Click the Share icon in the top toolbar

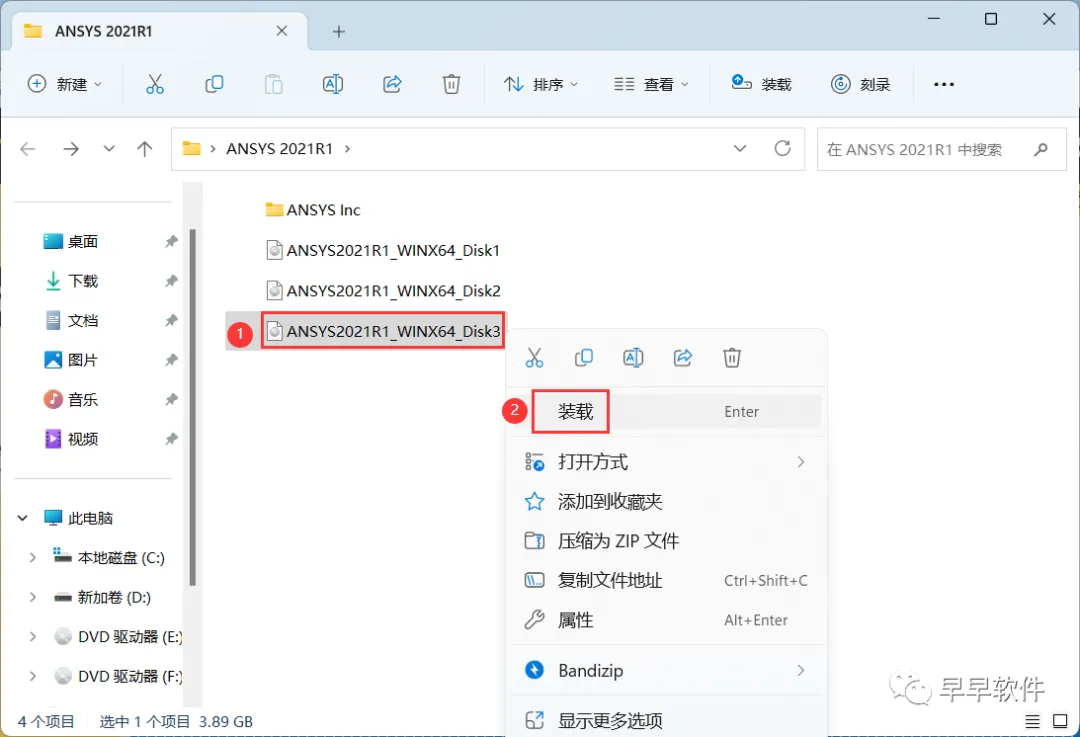(x=392, y=84)
